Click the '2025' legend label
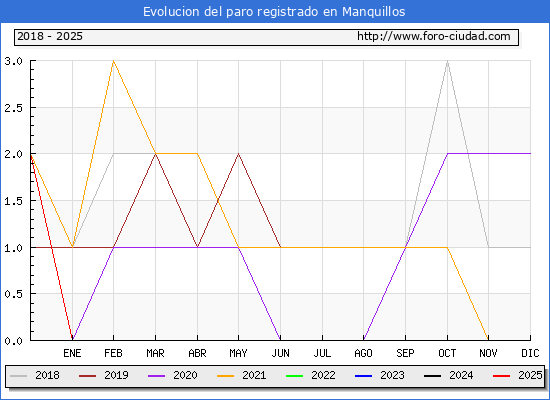 click(x=530, y=375)
